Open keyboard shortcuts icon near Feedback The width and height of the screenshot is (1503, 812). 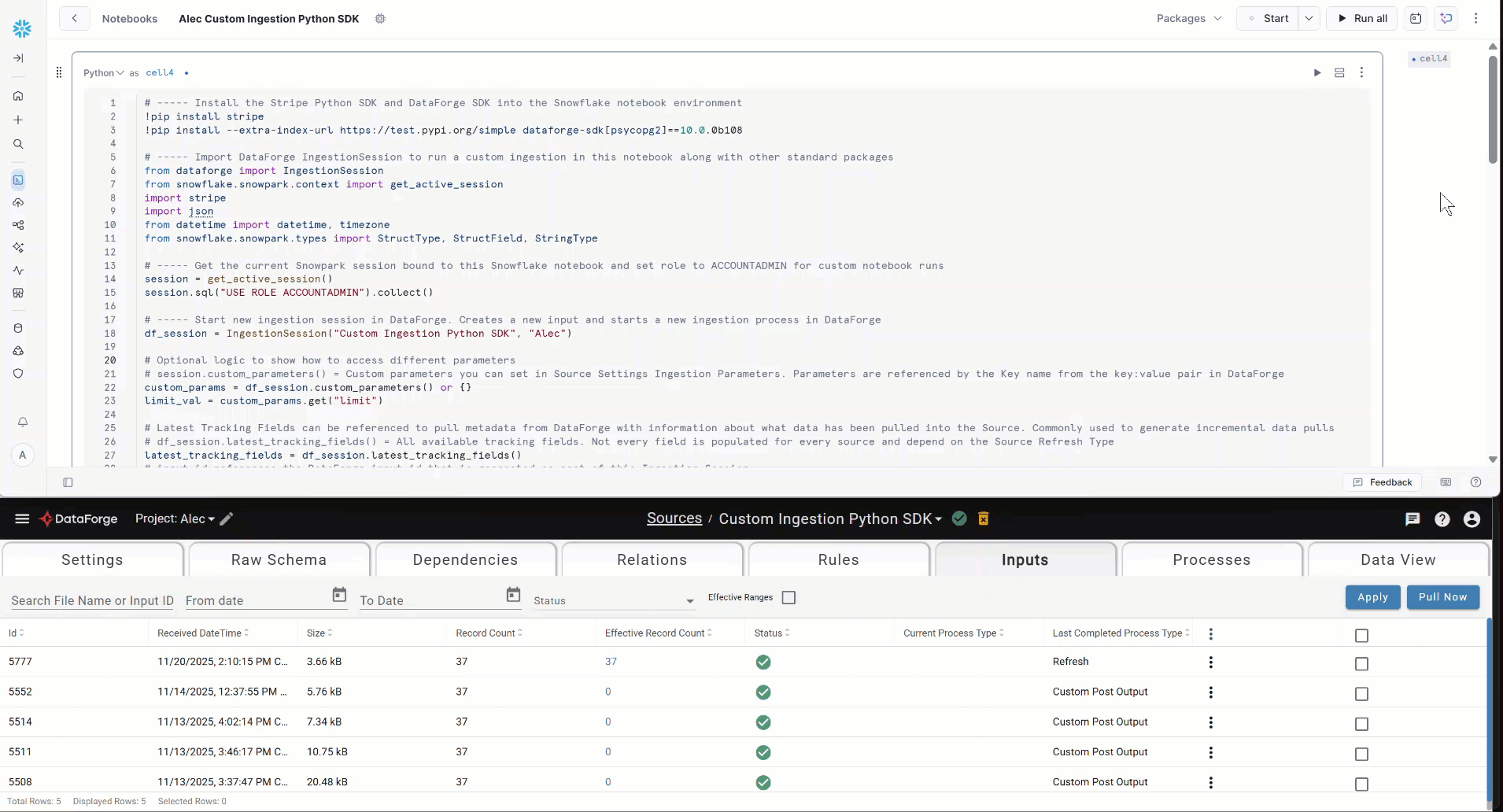click(1446, 482)
